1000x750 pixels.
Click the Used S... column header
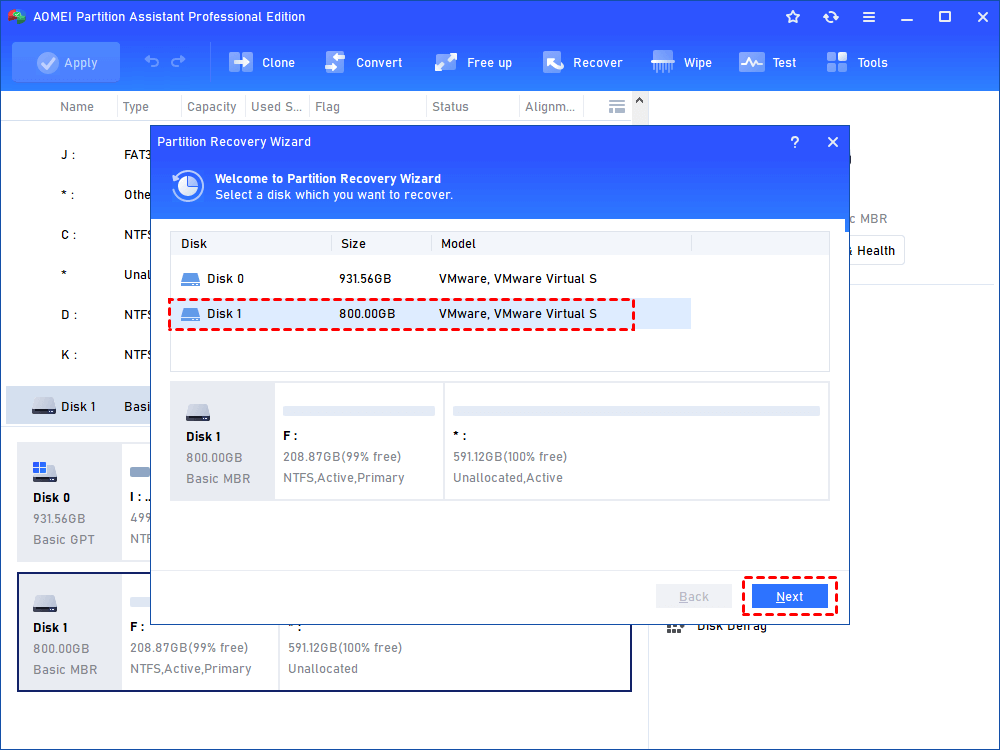click(x=276, y=107)
